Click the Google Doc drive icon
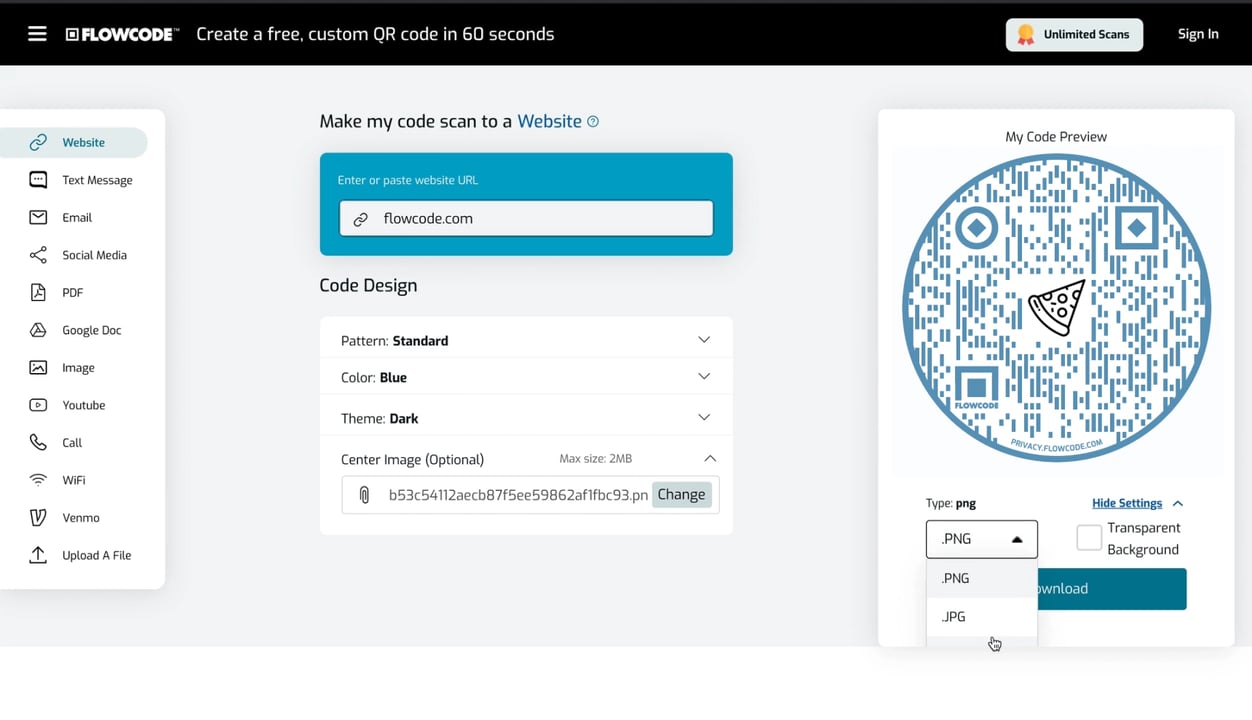The height and width of the screenshot is (720, 1252). click(x=38, y=330)
